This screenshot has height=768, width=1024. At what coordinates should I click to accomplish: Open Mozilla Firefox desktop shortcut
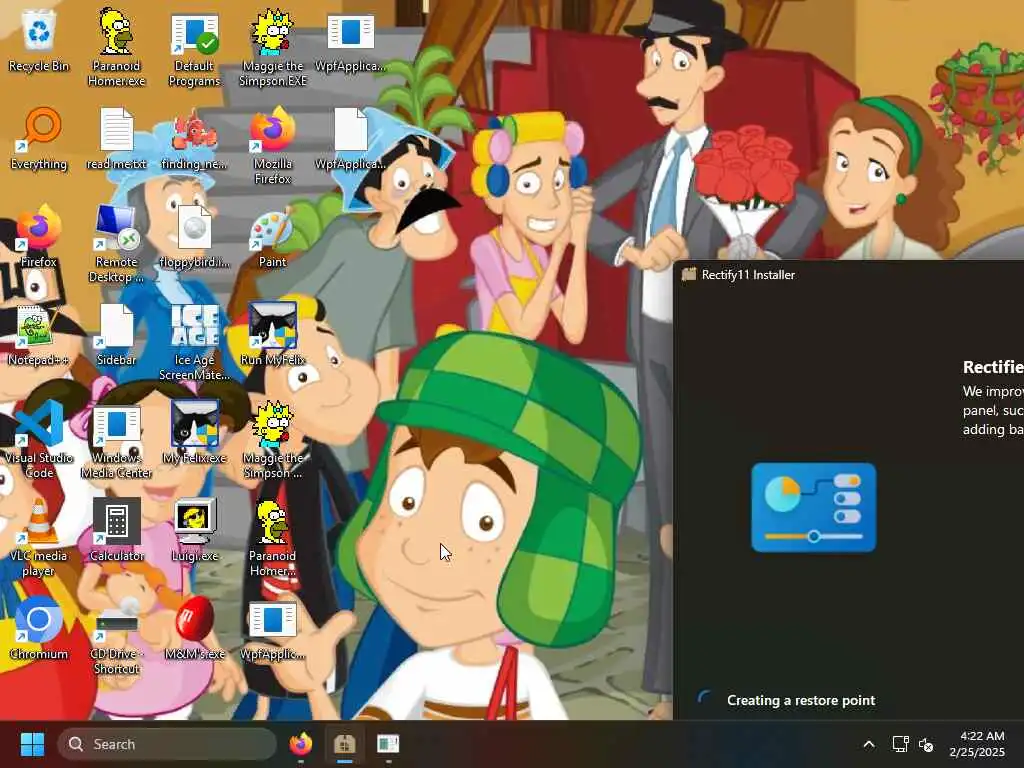[x=272, y=146]
